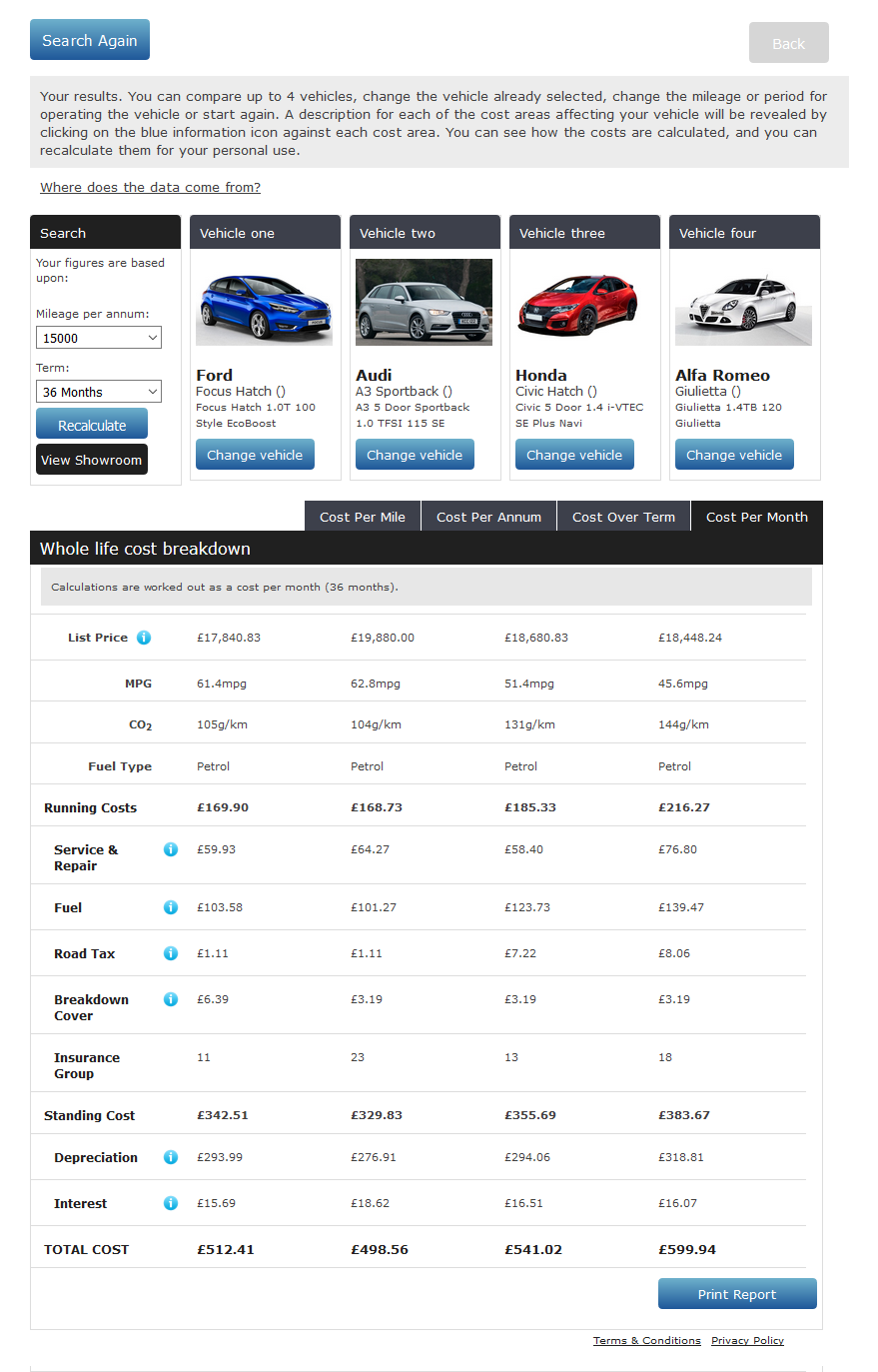
Task: Click interest value £18.62
Action: (x=371, y=1203)
